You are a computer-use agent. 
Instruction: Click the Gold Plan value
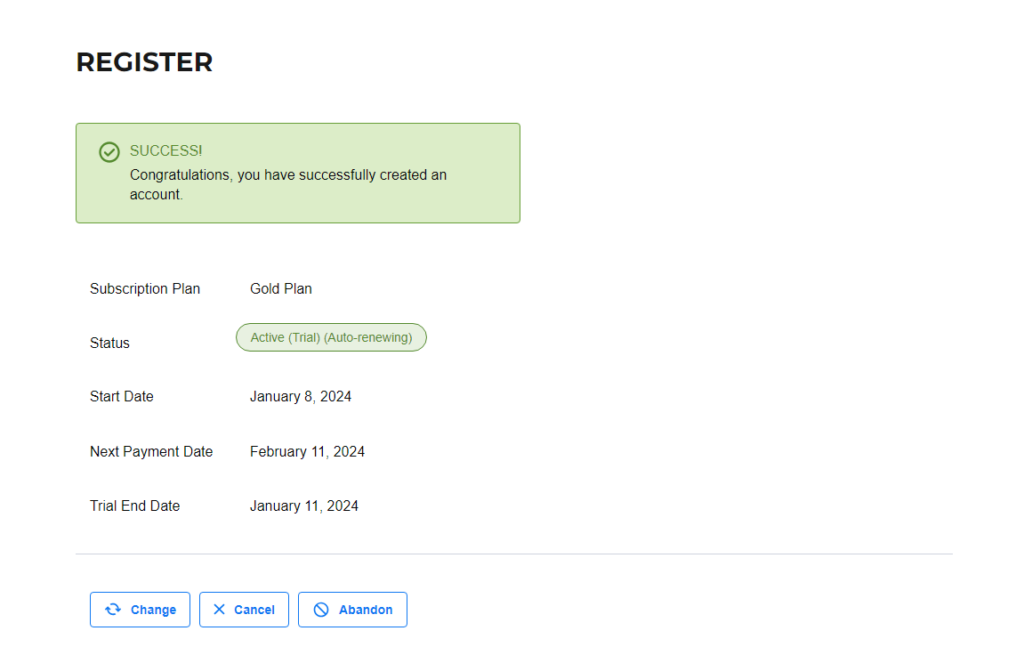tap(281, 289)
